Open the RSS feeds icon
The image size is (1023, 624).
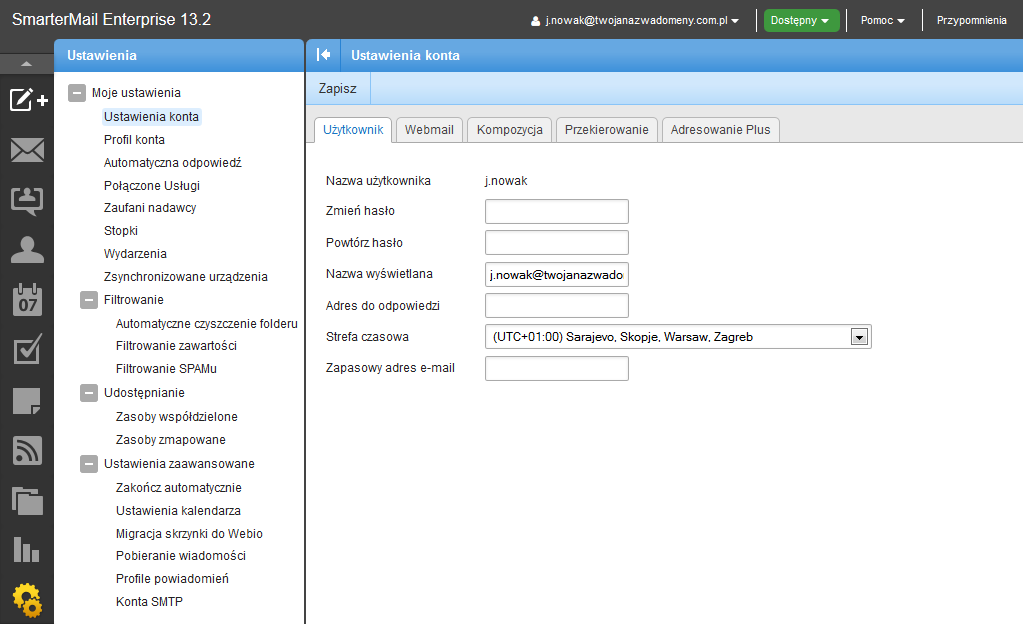click(27, 450)
